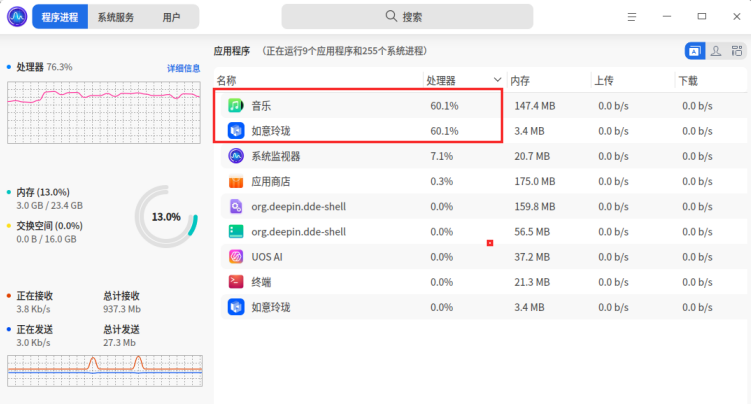Click UOS AI process name
Image resolution: width=751 pixels, height=404 pixels.
coord(267,257)
